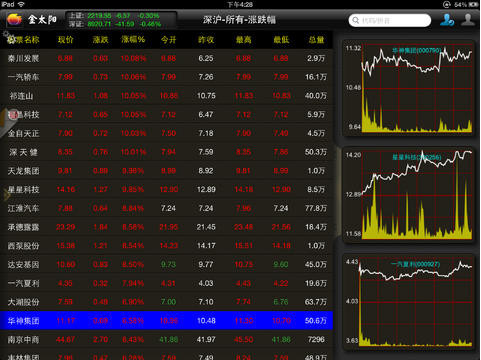Viewport: 481px width, 360px height.
Task: Tap the battery indicator in the status bar
Action: point(473,4)
